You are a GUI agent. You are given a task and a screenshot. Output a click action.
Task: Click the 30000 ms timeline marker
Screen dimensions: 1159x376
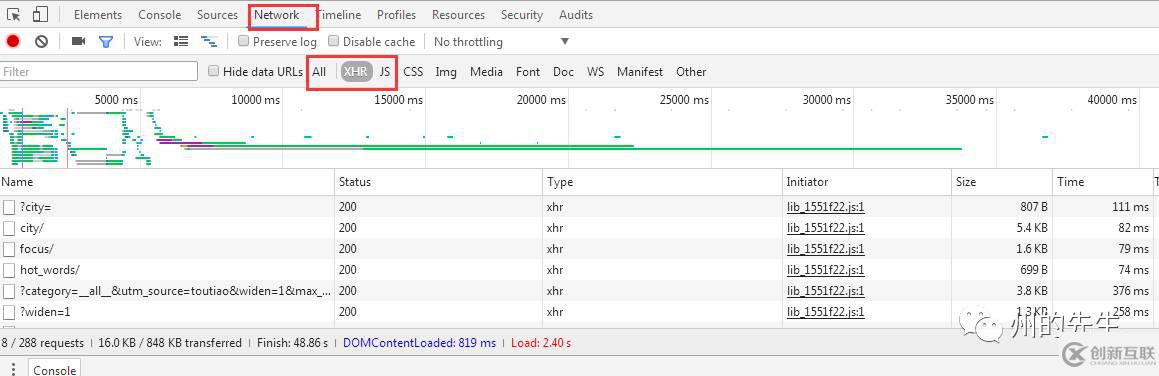[826, 100]
